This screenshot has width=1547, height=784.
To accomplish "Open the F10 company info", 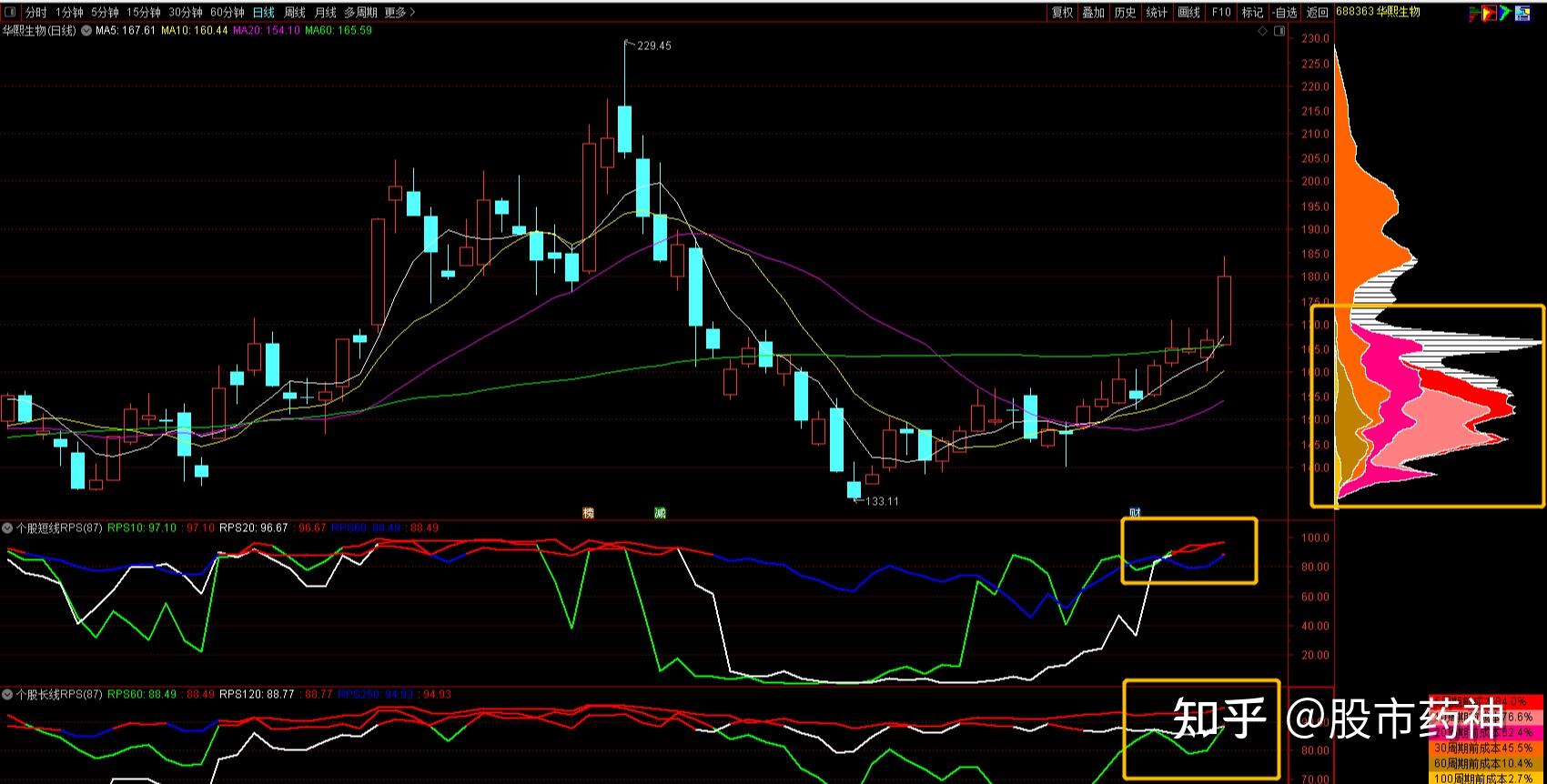I will [x=1221, y=12].
